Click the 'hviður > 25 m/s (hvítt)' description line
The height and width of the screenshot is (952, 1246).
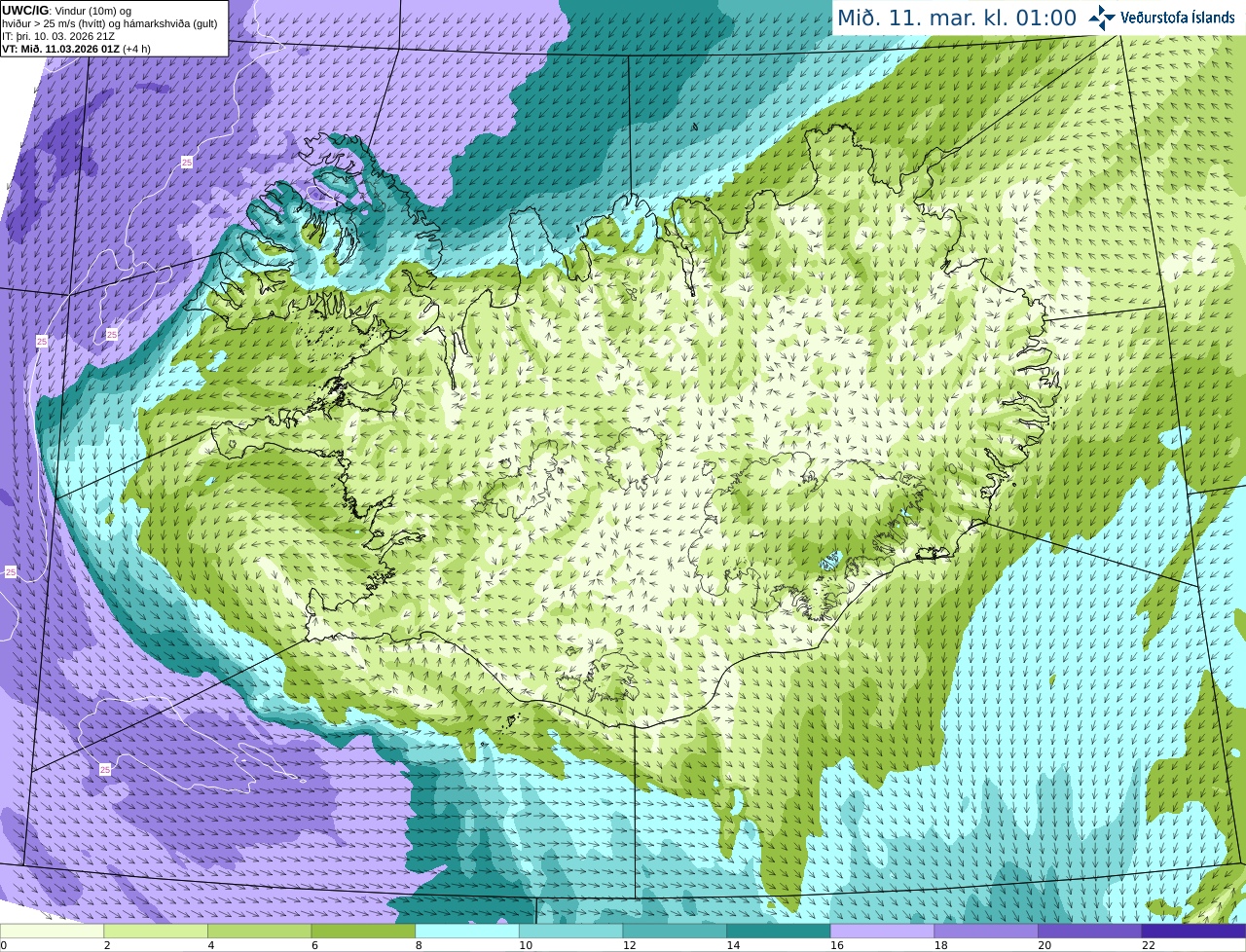pyautogui.click(x=110, y=23)
